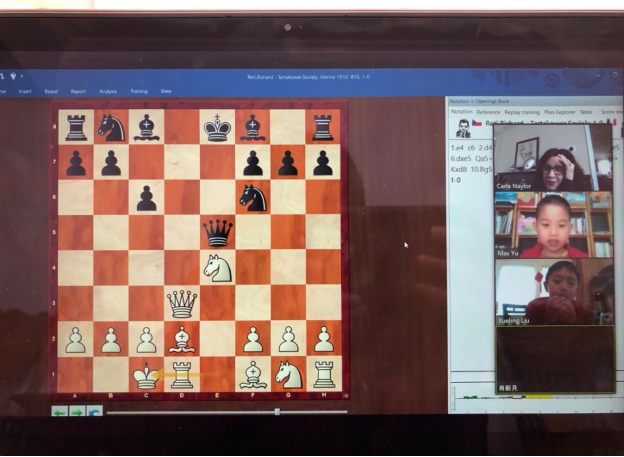Select the white rook on d1
The height and width of the screenshot is (457, 624).
182,375
